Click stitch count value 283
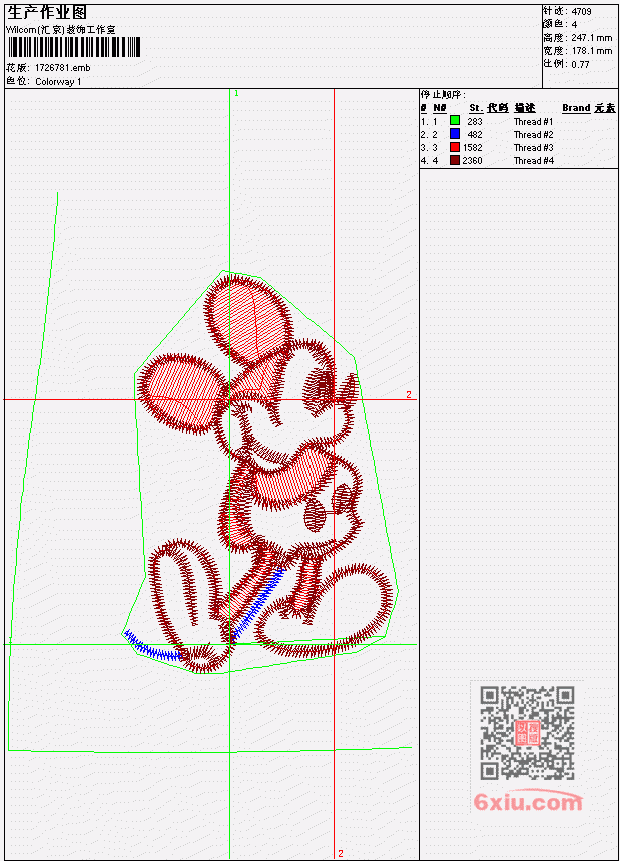 (475, 121)
